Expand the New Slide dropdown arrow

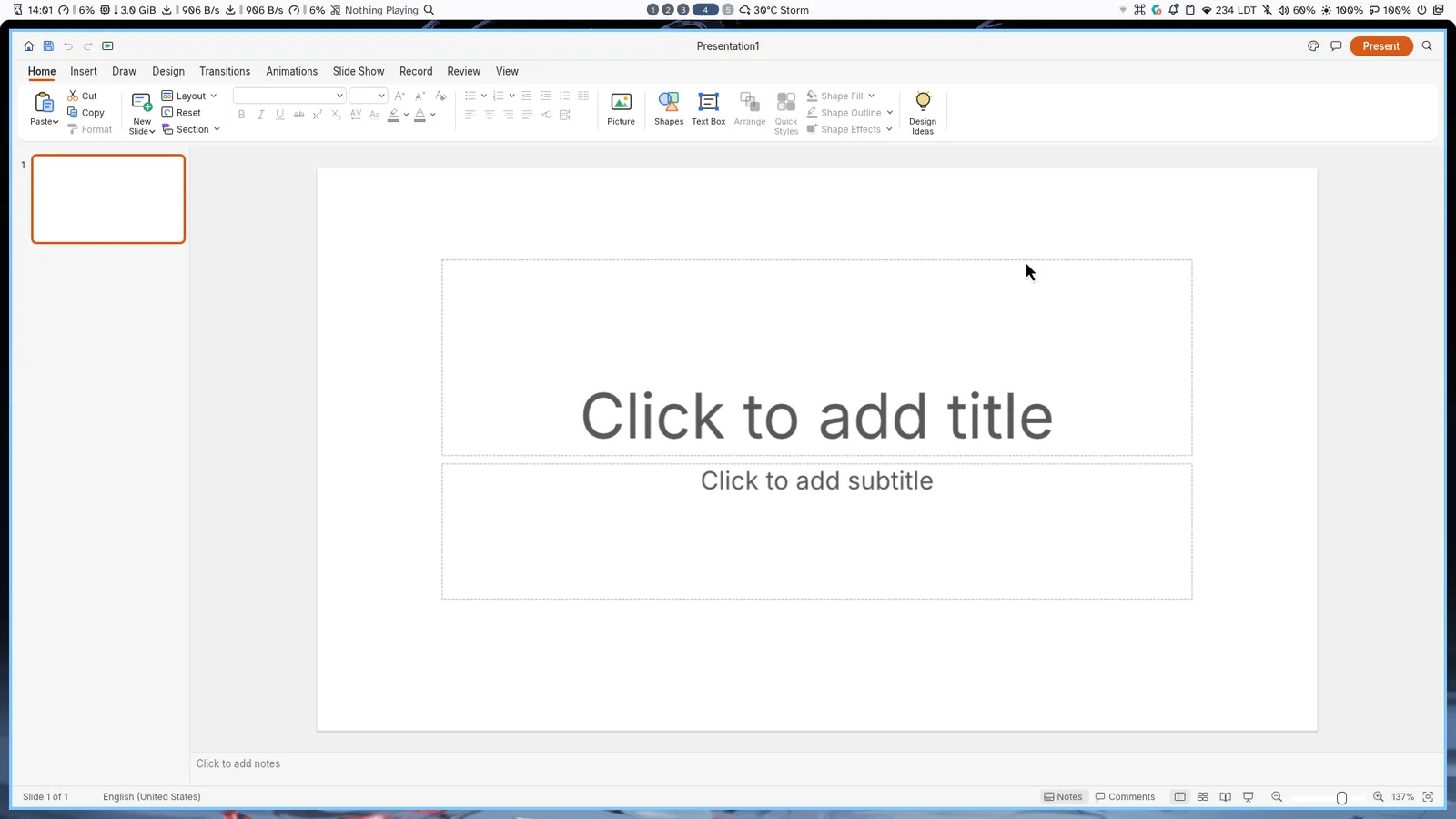click(152, 132)
